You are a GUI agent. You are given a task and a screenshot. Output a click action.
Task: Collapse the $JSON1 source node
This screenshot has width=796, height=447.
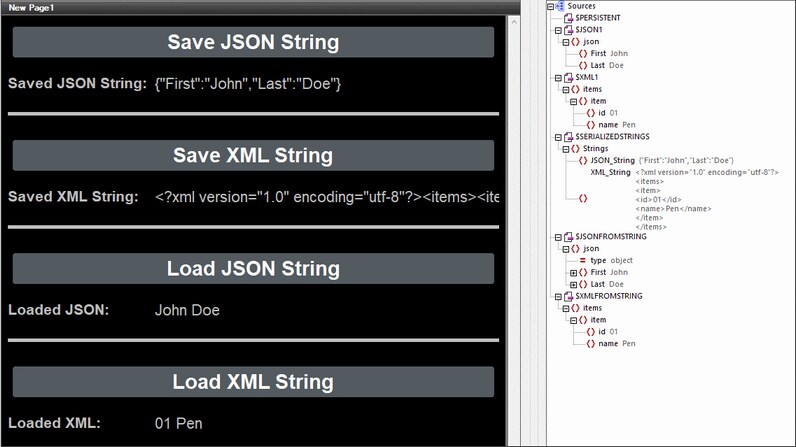(556, 30)
